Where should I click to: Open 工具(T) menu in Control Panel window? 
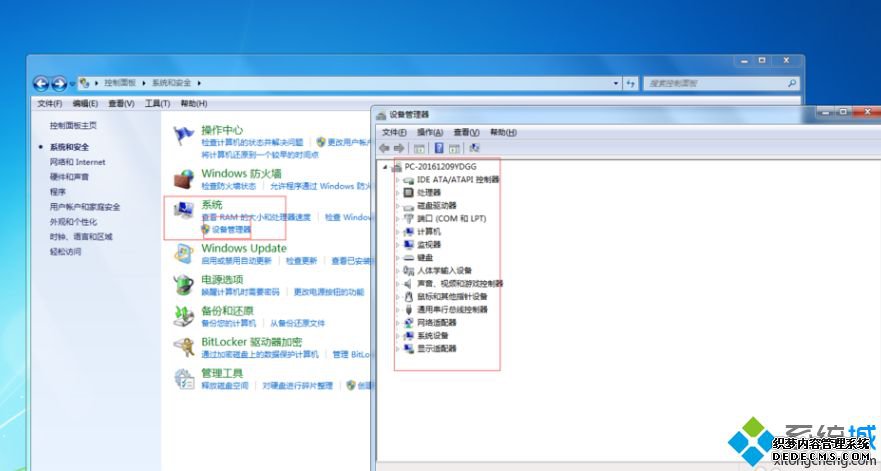157,103
